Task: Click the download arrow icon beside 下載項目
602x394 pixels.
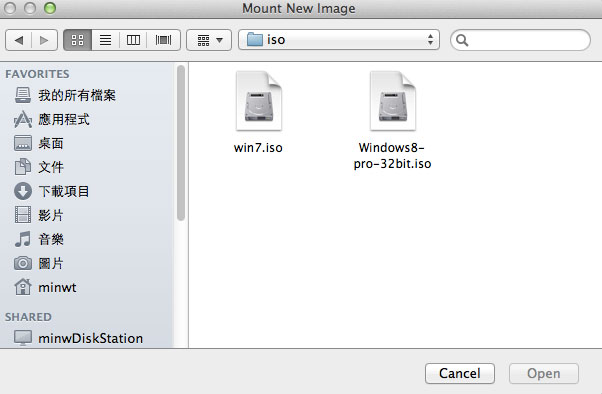Action: (23, 191)
